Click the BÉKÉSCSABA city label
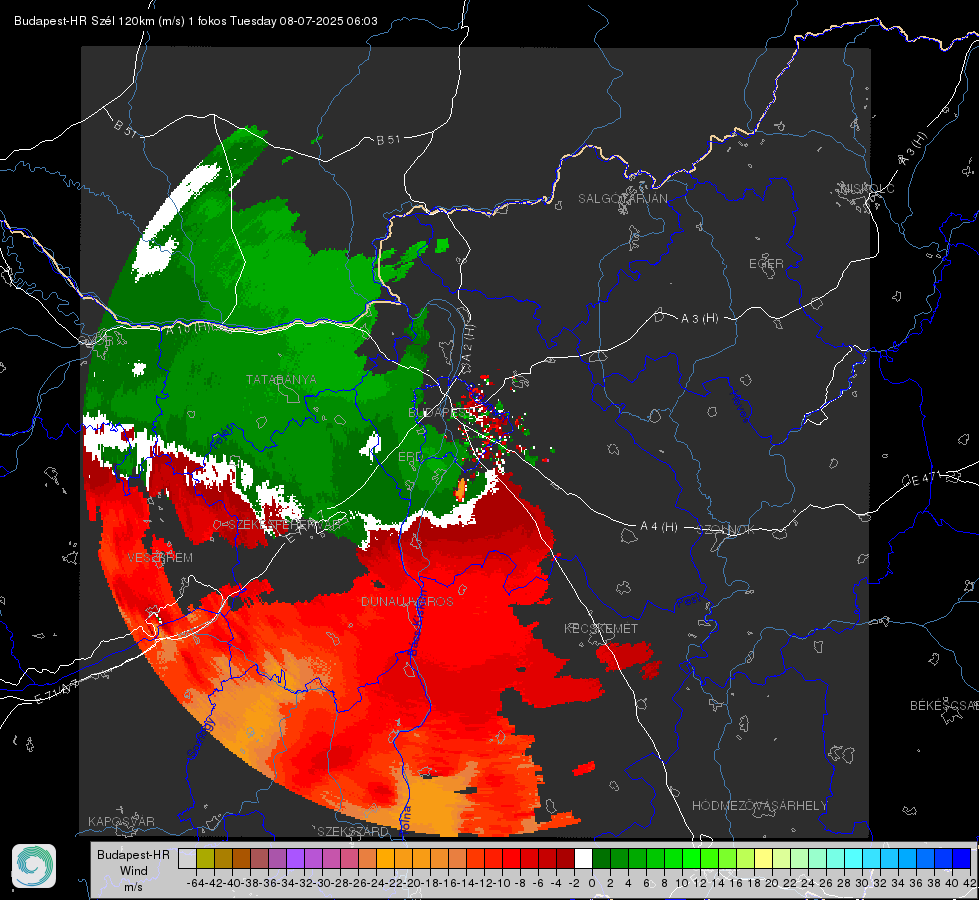Viewport: 979px width, 900px height. pos(944,705)
